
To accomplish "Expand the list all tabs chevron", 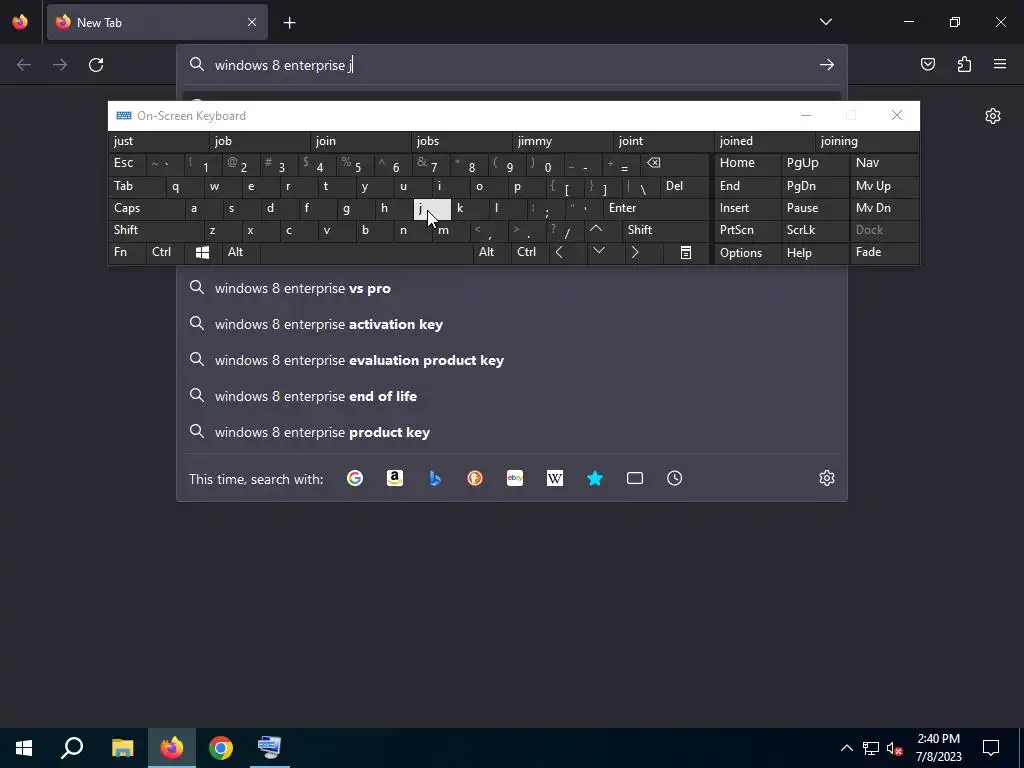I will point(825,22).
